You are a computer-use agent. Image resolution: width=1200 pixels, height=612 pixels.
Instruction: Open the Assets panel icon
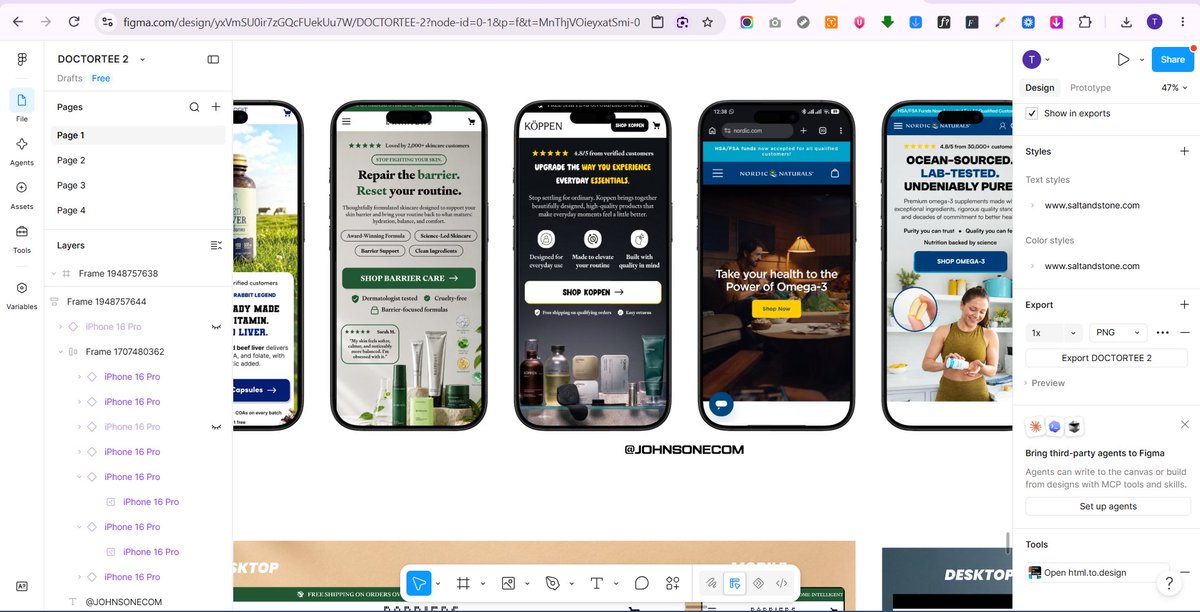(22, 188)
